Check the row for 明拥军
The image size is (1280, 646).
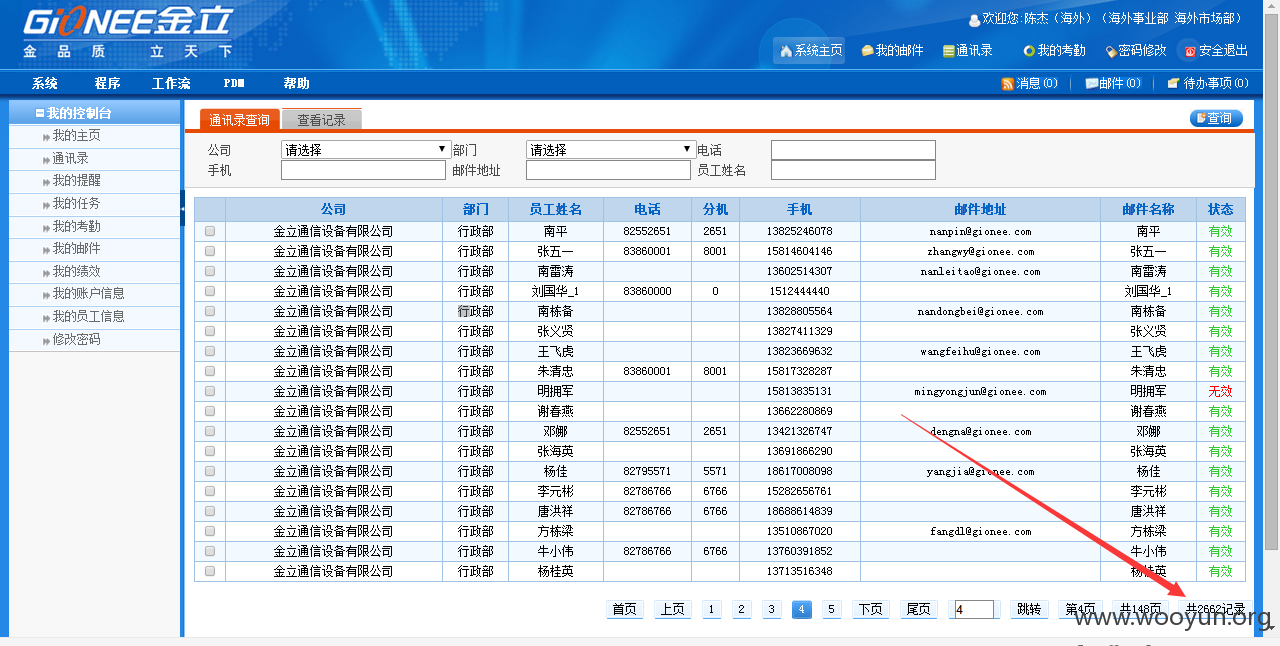pos(210,391)
